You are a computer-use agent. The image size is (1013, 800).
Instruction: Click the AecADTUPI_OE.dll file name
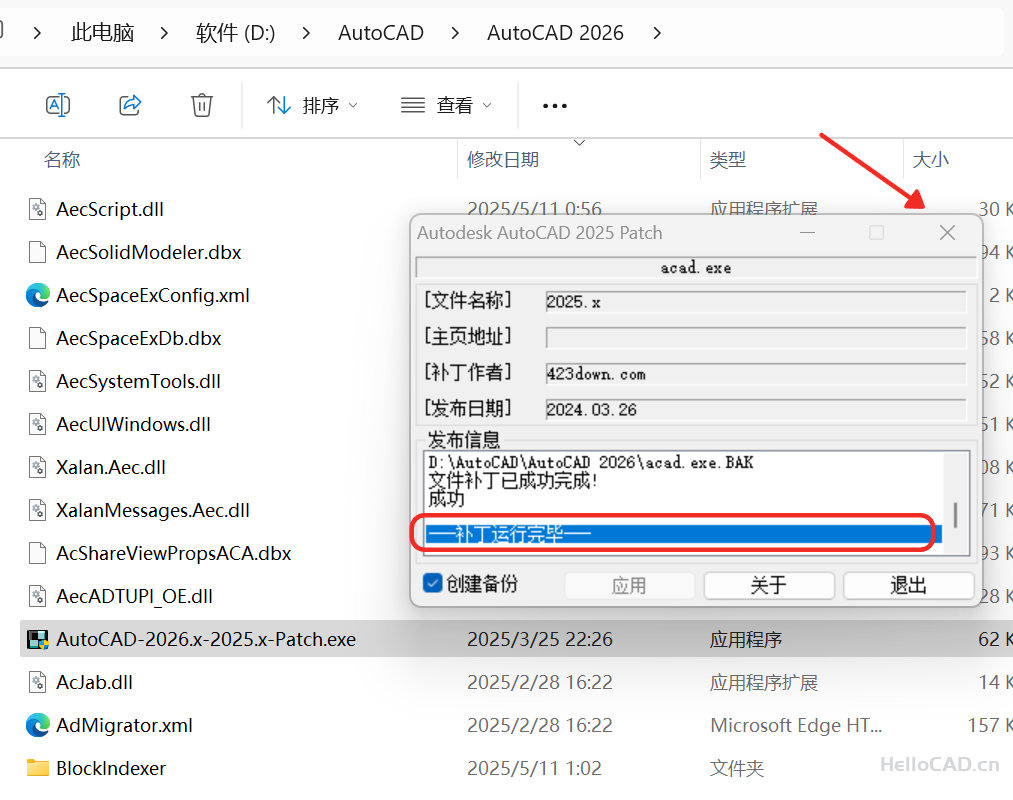pos(134,596)
